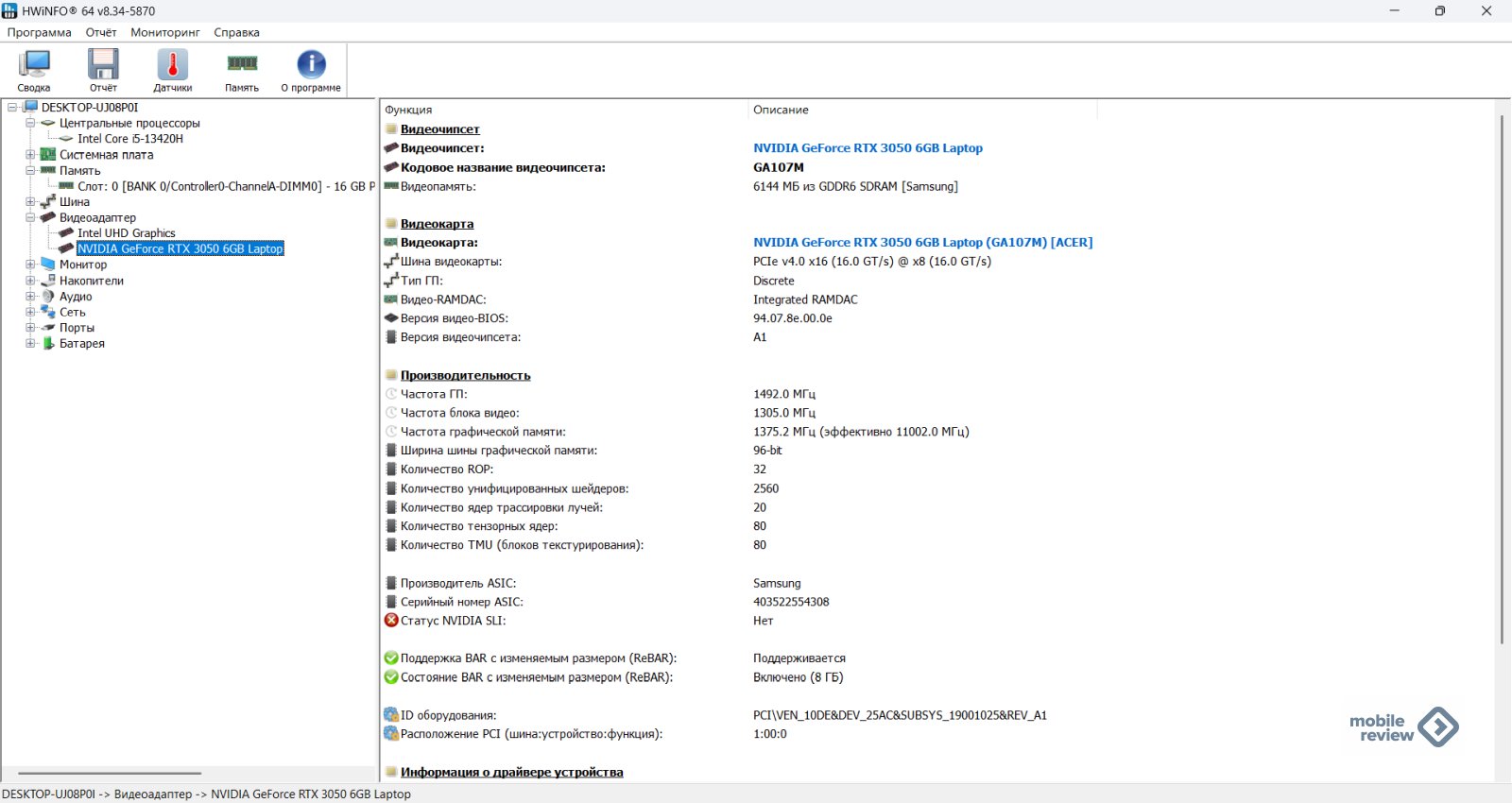Open the Мониторинг menu

pyautogui.click(x=165, y=32)
